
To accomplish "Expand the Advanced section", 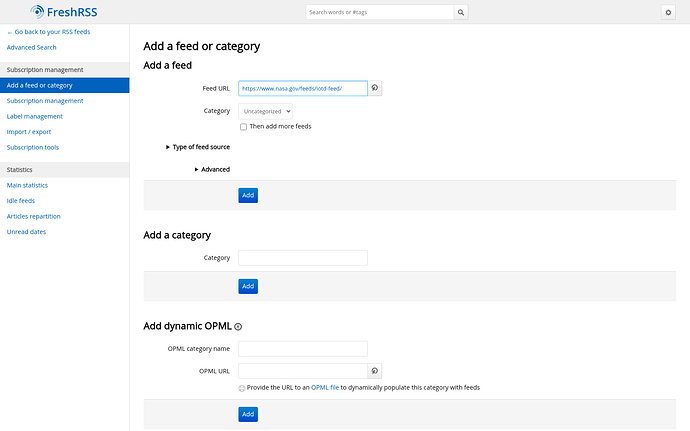I will coord(212,169).
